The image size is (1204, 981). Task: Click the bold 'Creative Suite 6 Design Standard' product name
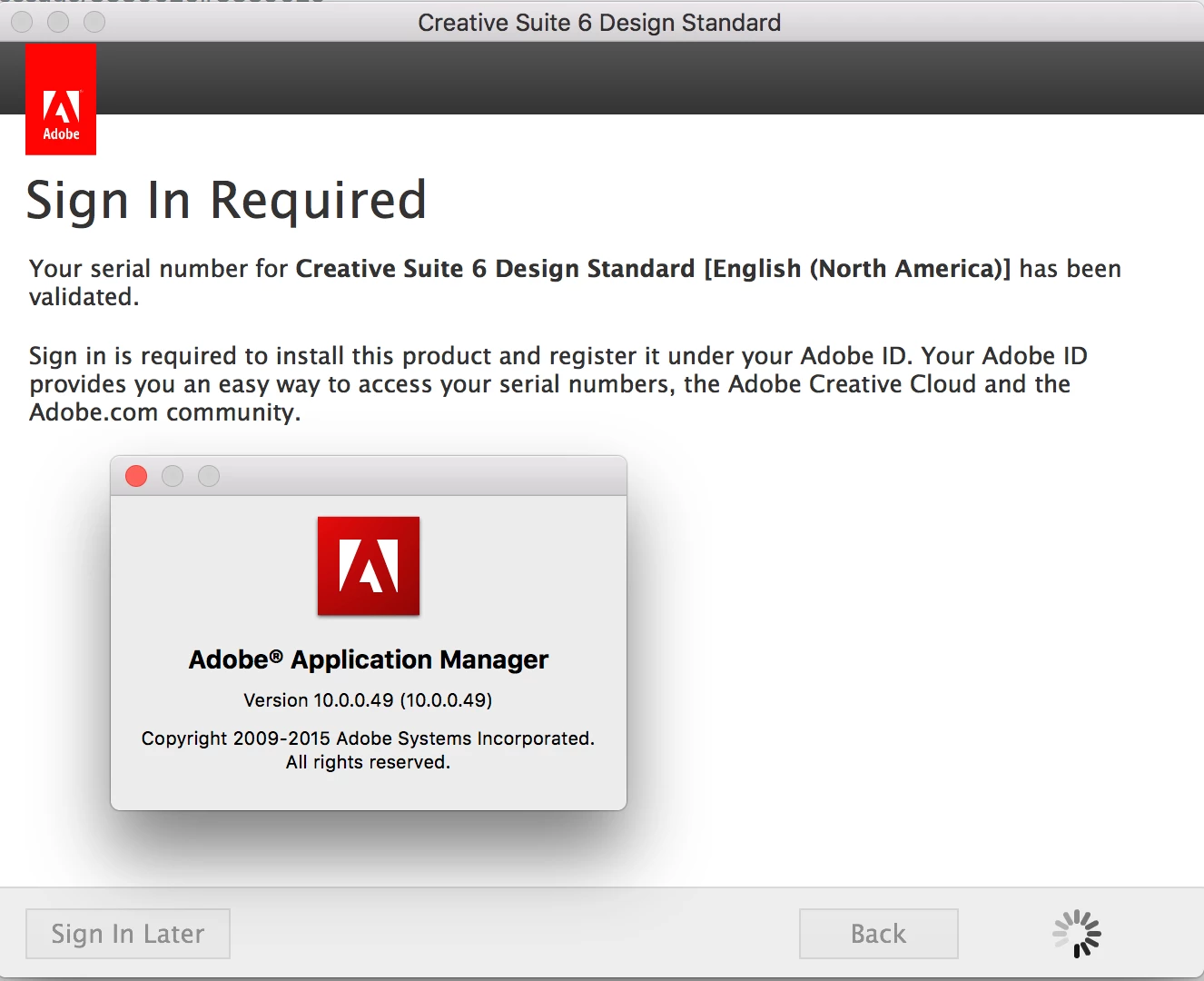[496, 269]
